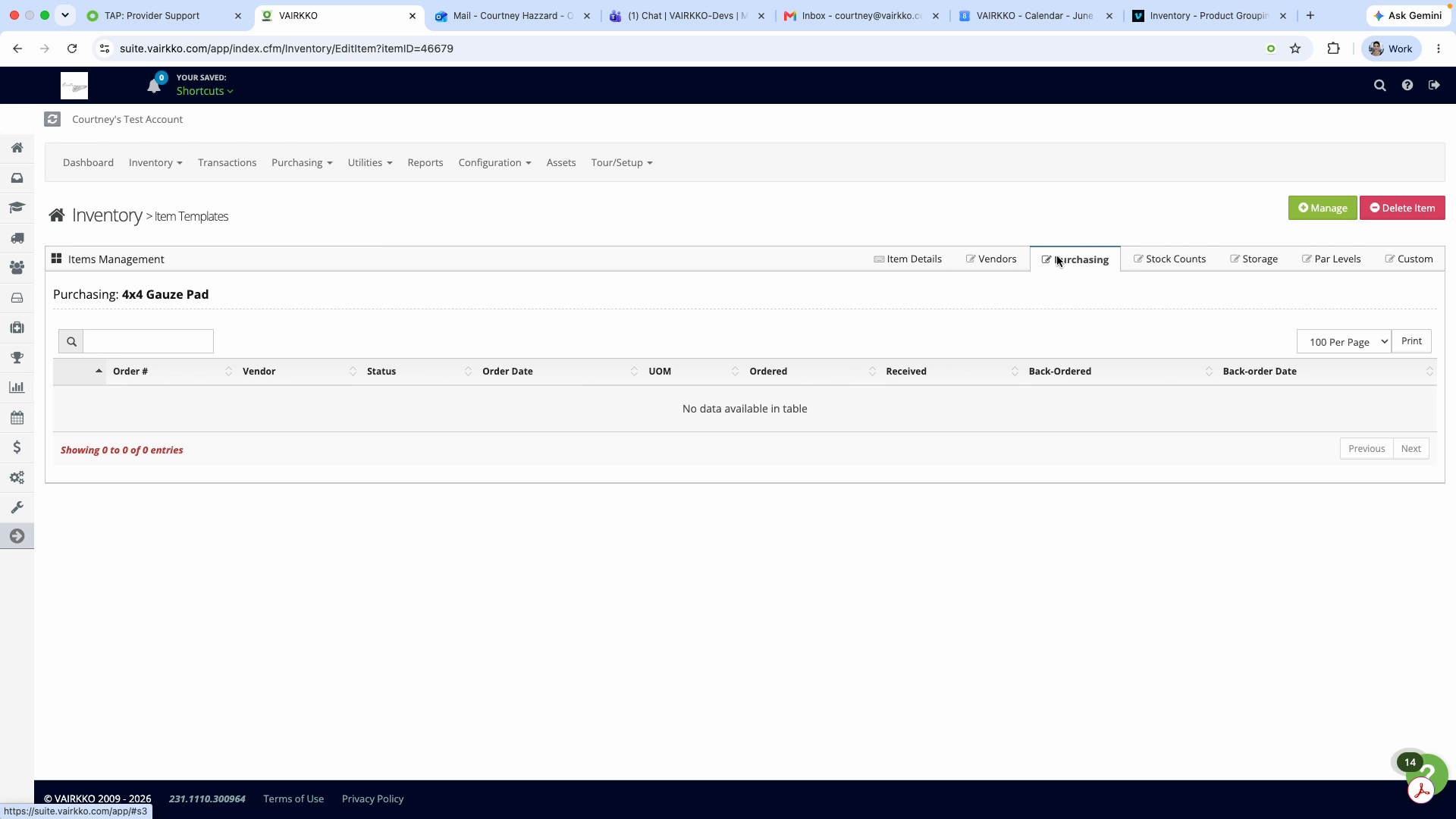Sort table by Order Date column

pyautogui.click(x=559, y=372)
